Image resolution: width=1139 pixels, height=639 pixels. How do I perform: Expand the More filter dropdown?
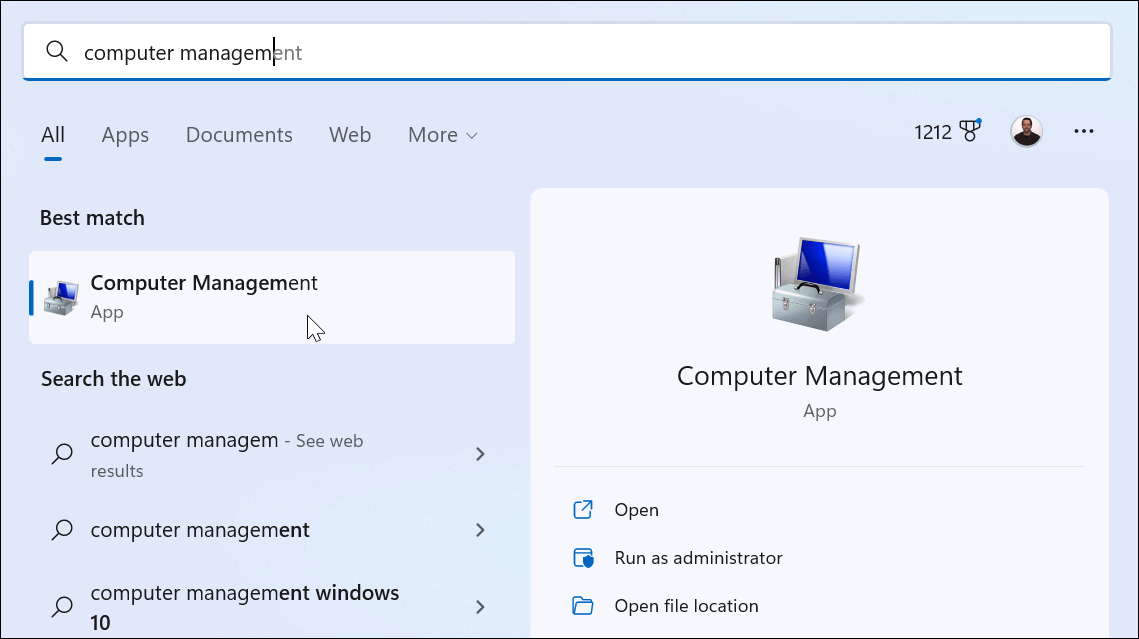coord(442,134)
